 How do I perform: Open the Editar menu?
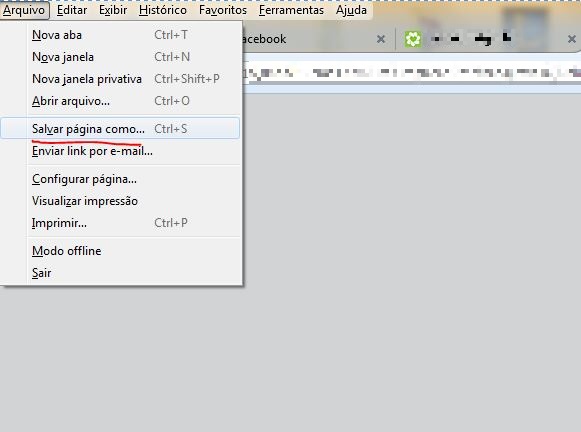(x=72, y=10)
